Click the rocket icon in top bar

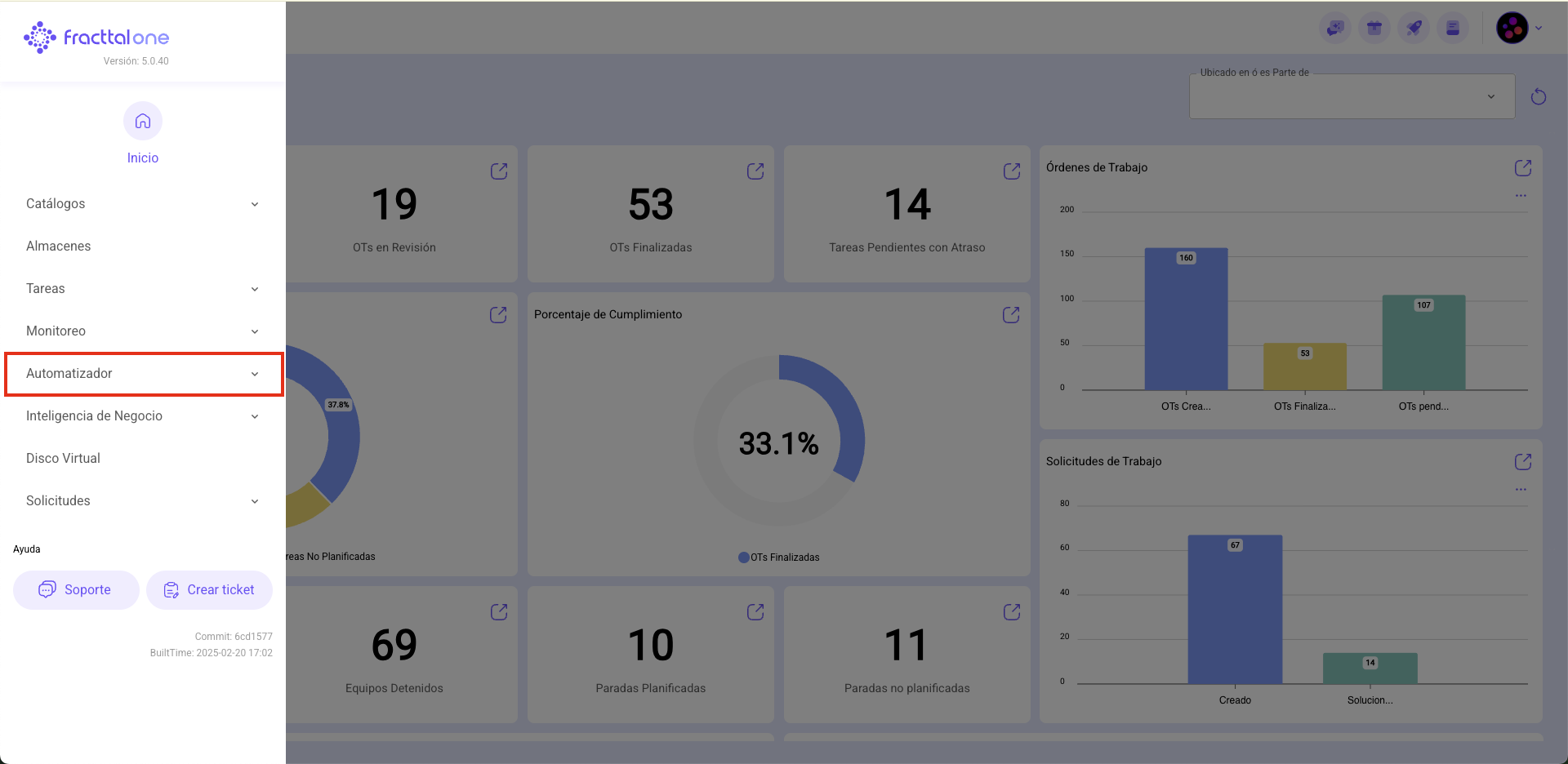[1414, 29]
